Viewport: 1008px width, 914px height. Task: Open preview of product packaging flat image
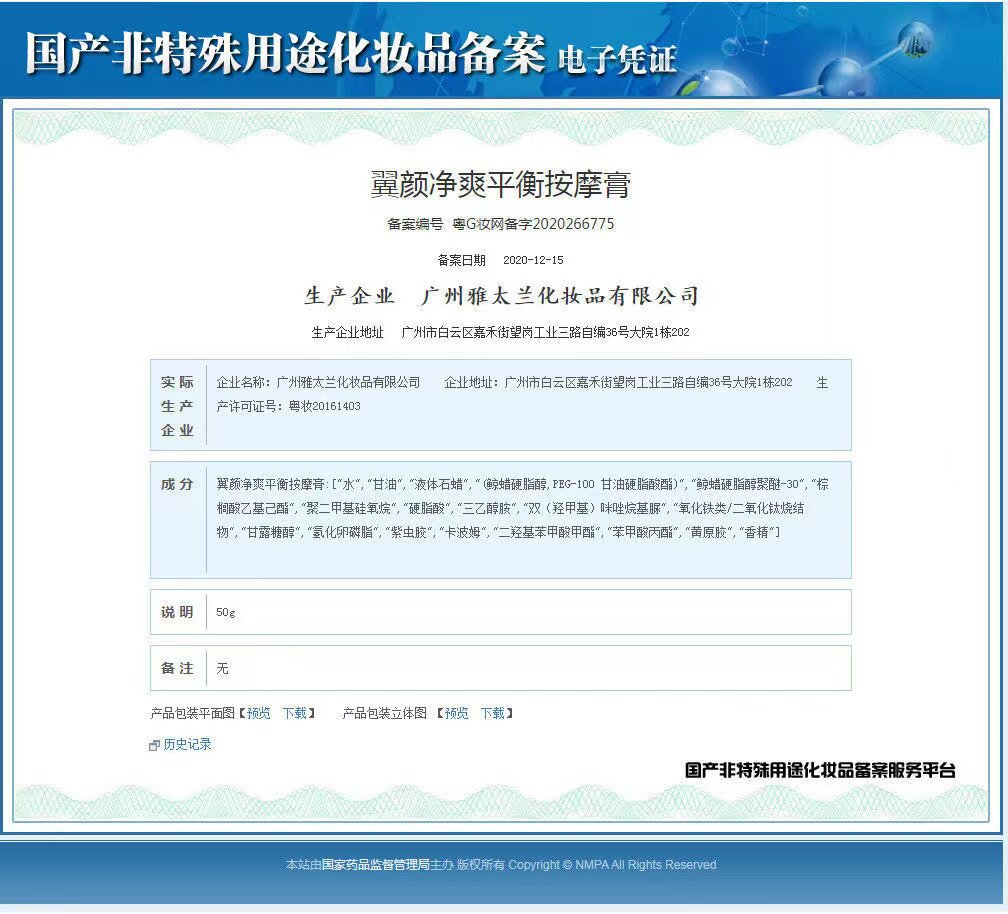point(258,713)
